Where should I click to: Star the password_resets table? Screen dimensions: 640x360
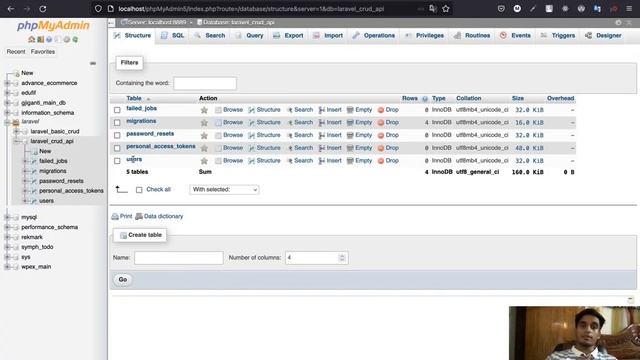pyautogui.click(x=204, y=135)
